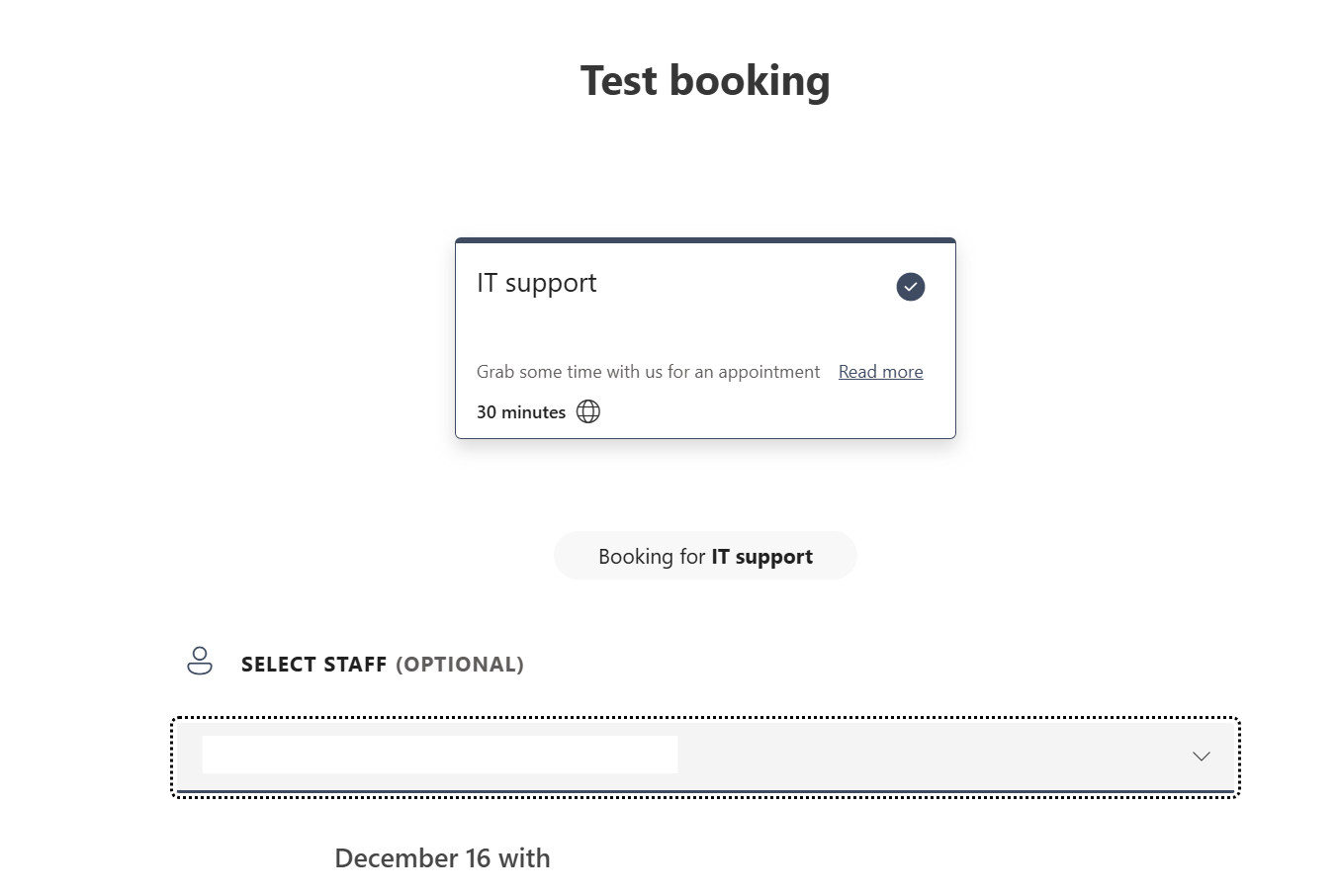
Task: Click the Booking for IT support pill
Action: [x=704, y=556]
